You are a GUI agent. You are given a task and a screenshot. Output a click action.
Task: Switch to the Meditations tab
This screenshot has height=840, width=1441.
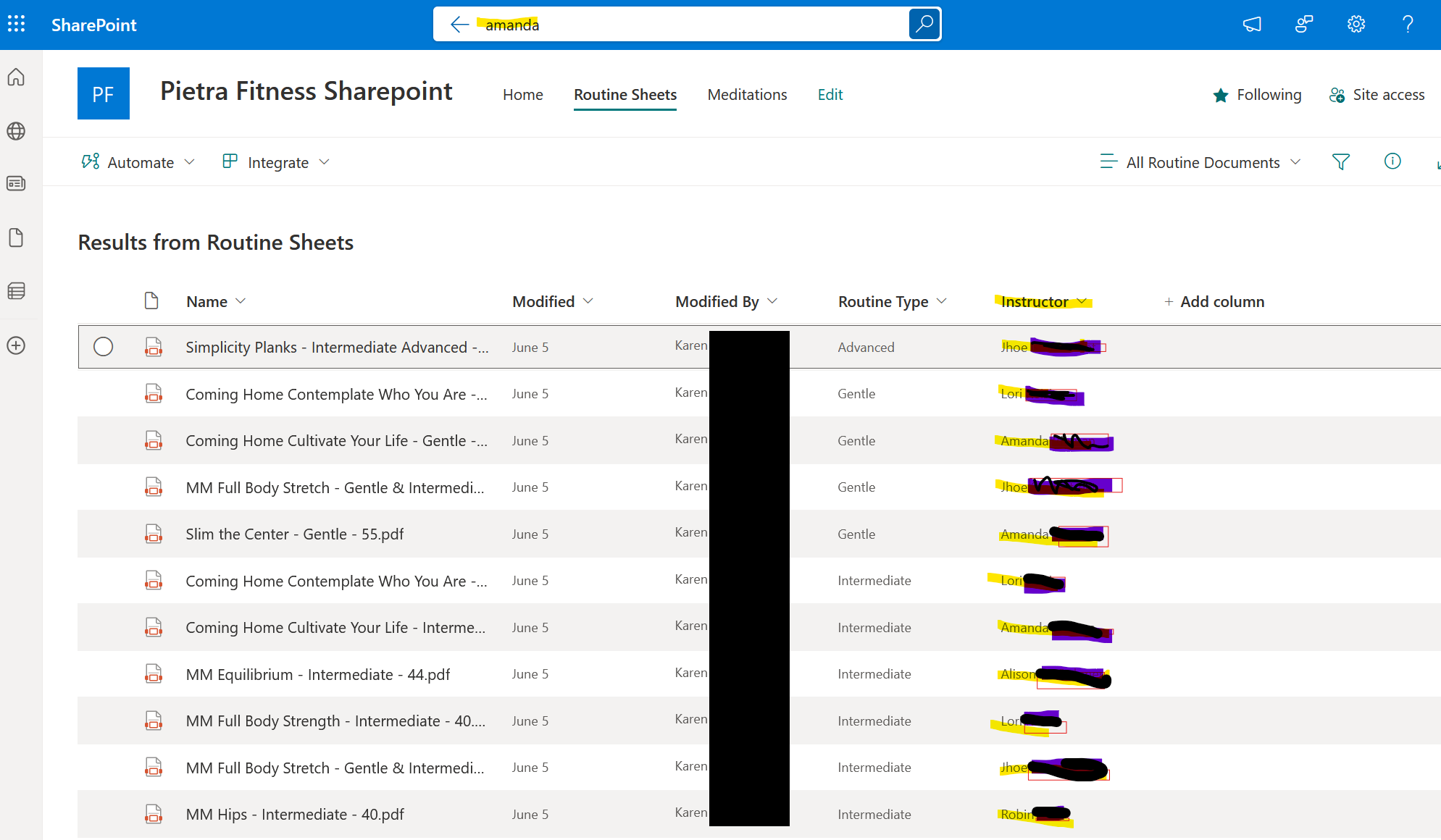747,94
